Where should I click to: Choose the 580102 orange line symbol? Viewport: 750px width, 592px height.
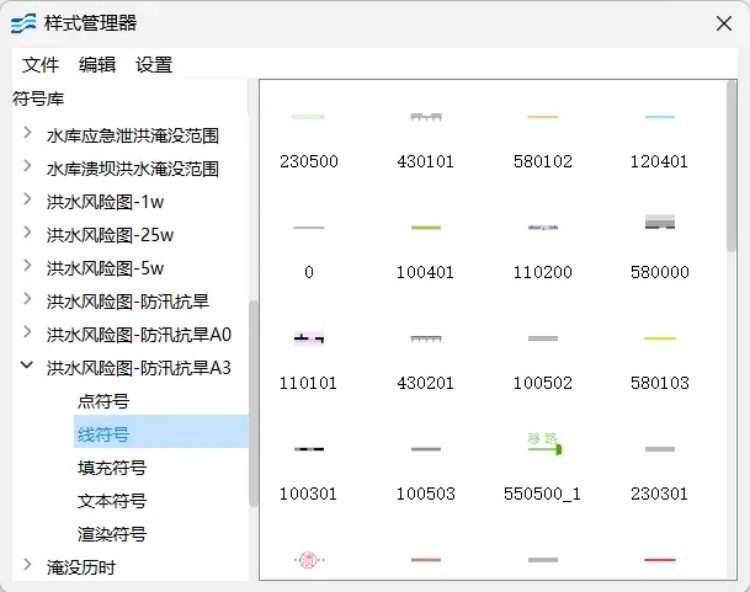click(542, 118)
